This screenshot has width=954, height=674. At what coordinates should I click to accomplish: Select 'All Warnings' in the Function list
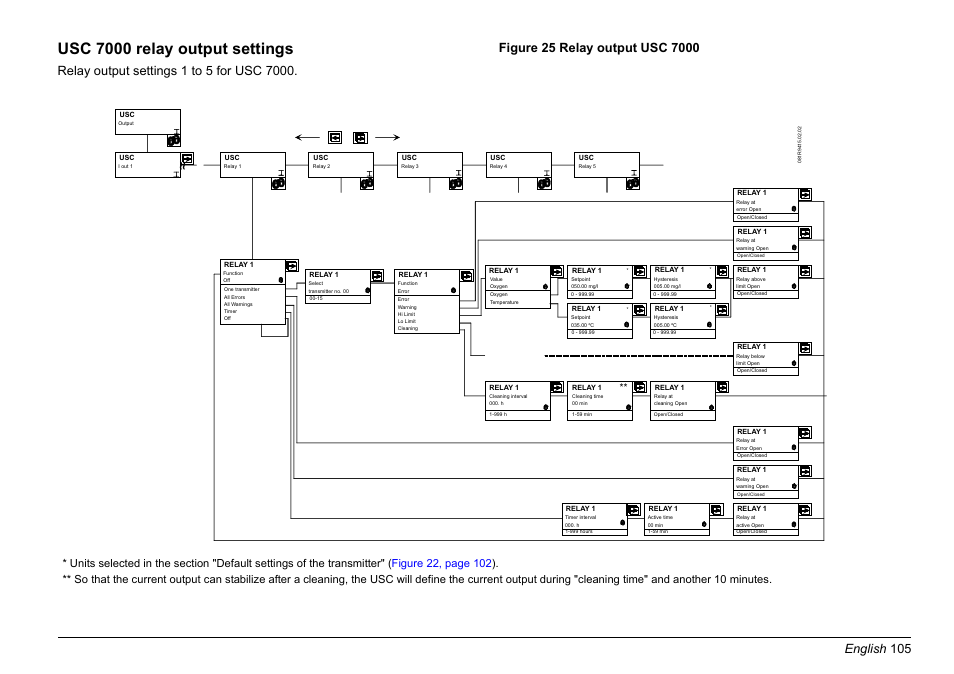click(x=238, y=304)
